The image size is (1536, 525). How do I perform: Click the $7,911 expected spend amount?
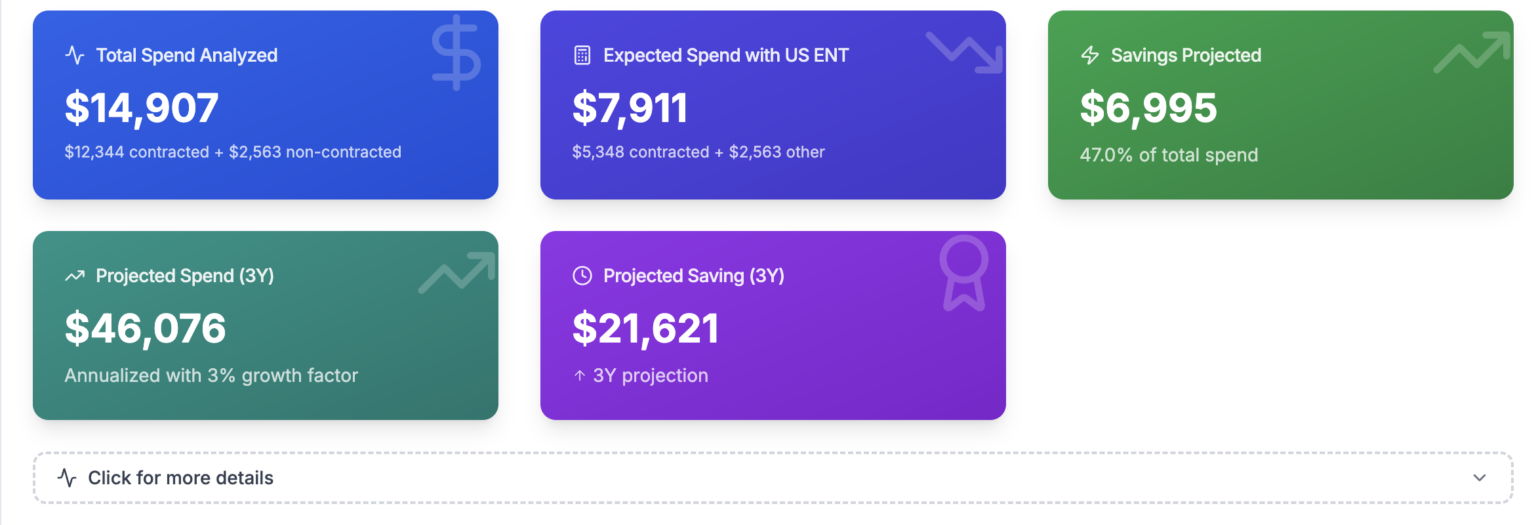click(x=630, y=108)
